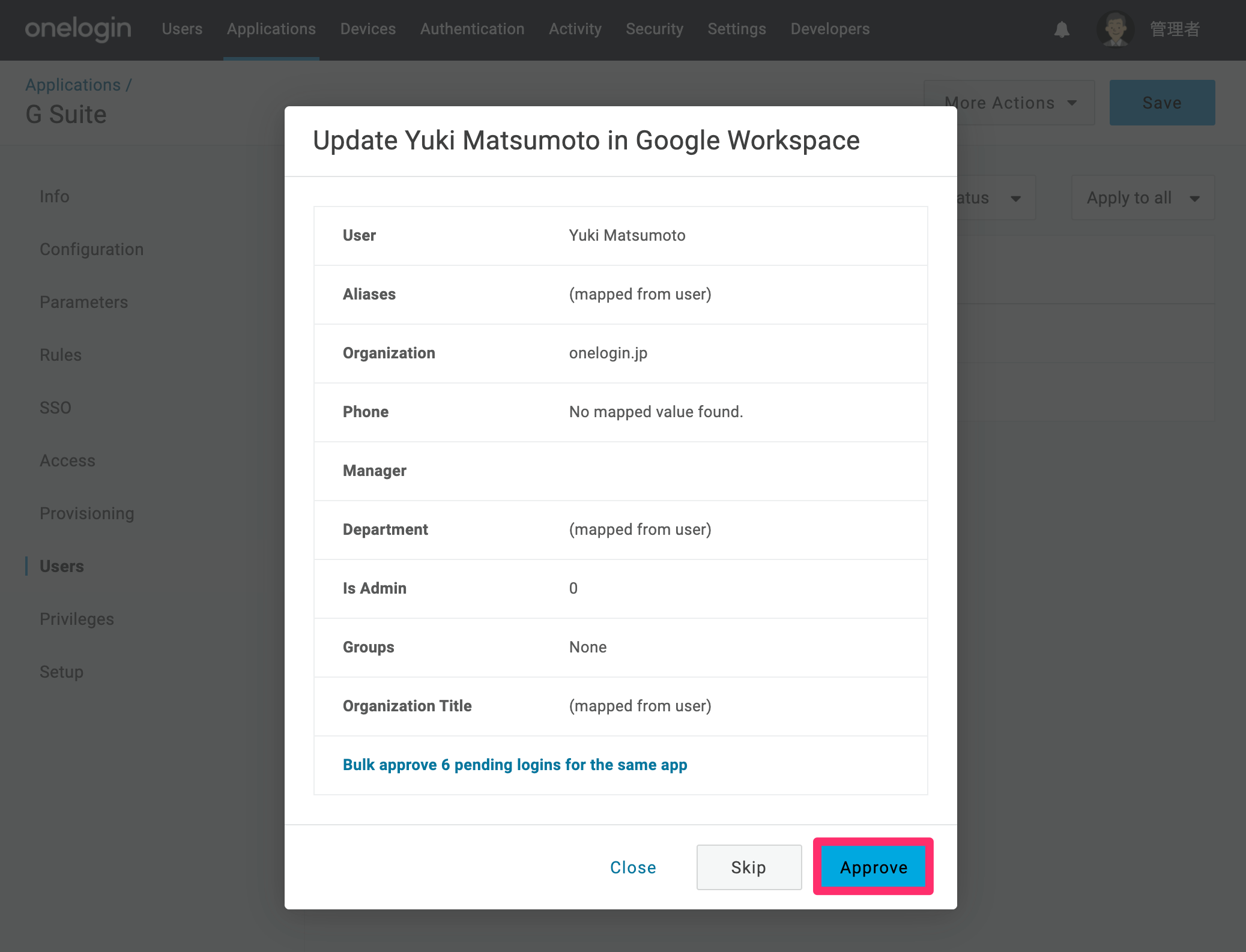Select the Users sidebar tab
The width and height of the screenshot is (1246, 952).
62,566
